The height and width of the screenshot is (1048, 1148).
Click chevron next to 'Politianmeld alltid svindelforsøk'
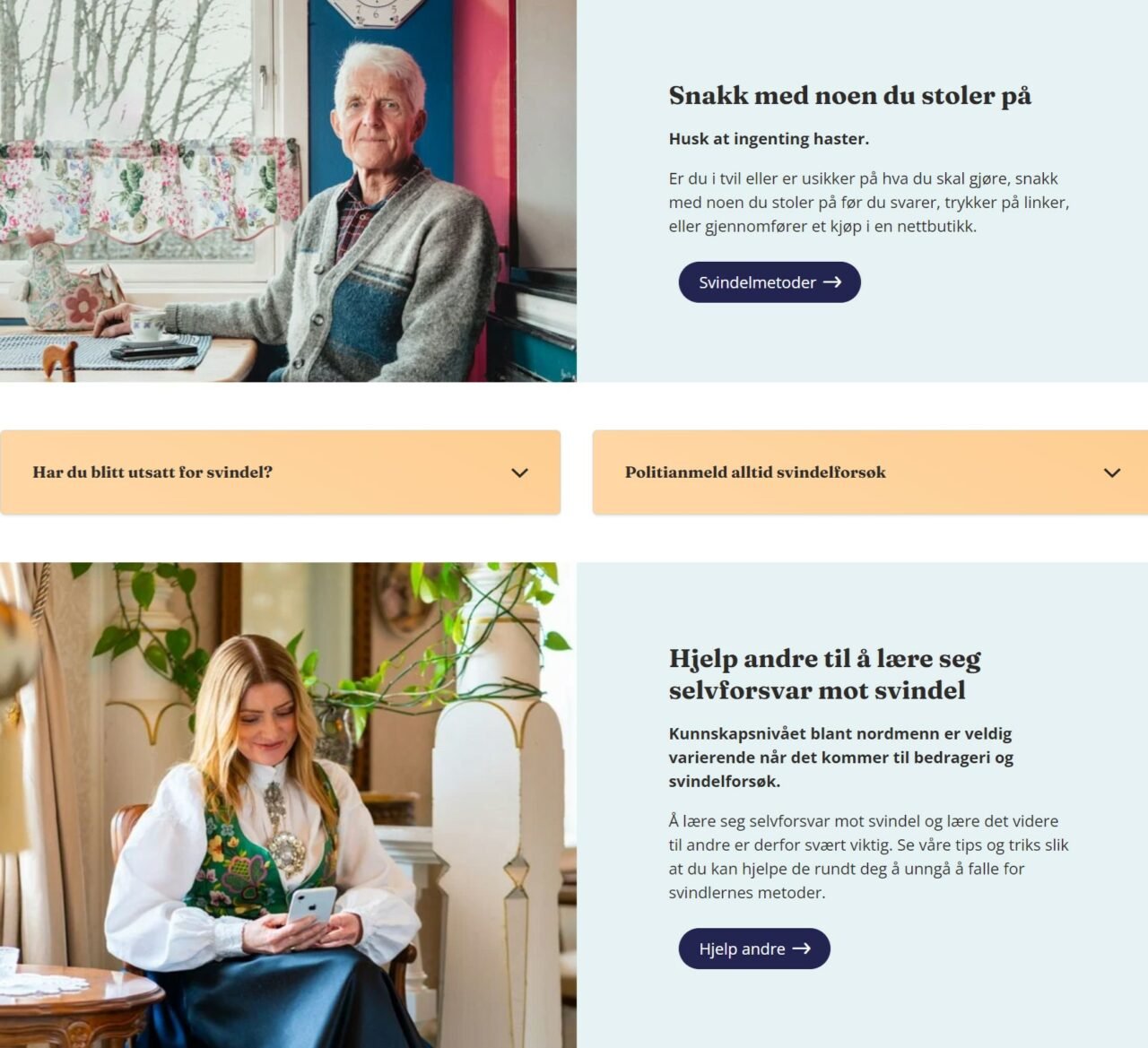click(1112, 472)
